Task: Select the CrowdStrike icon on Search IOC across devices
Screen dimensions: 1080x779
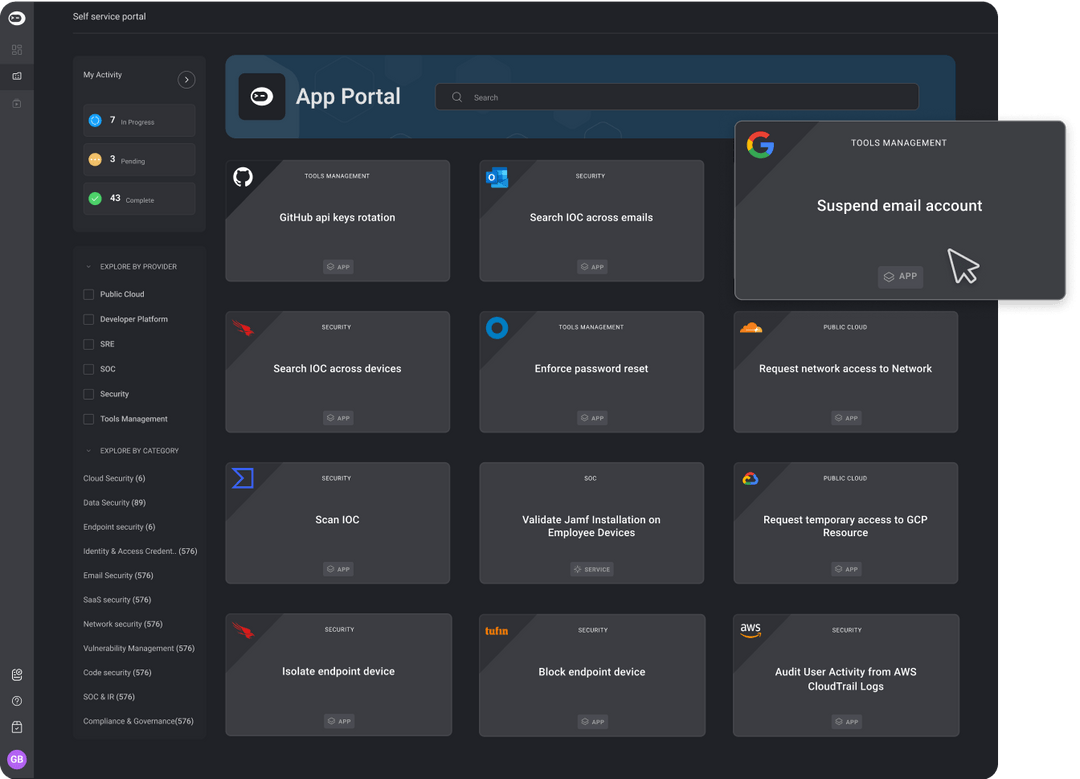Action: coord(243,326)
